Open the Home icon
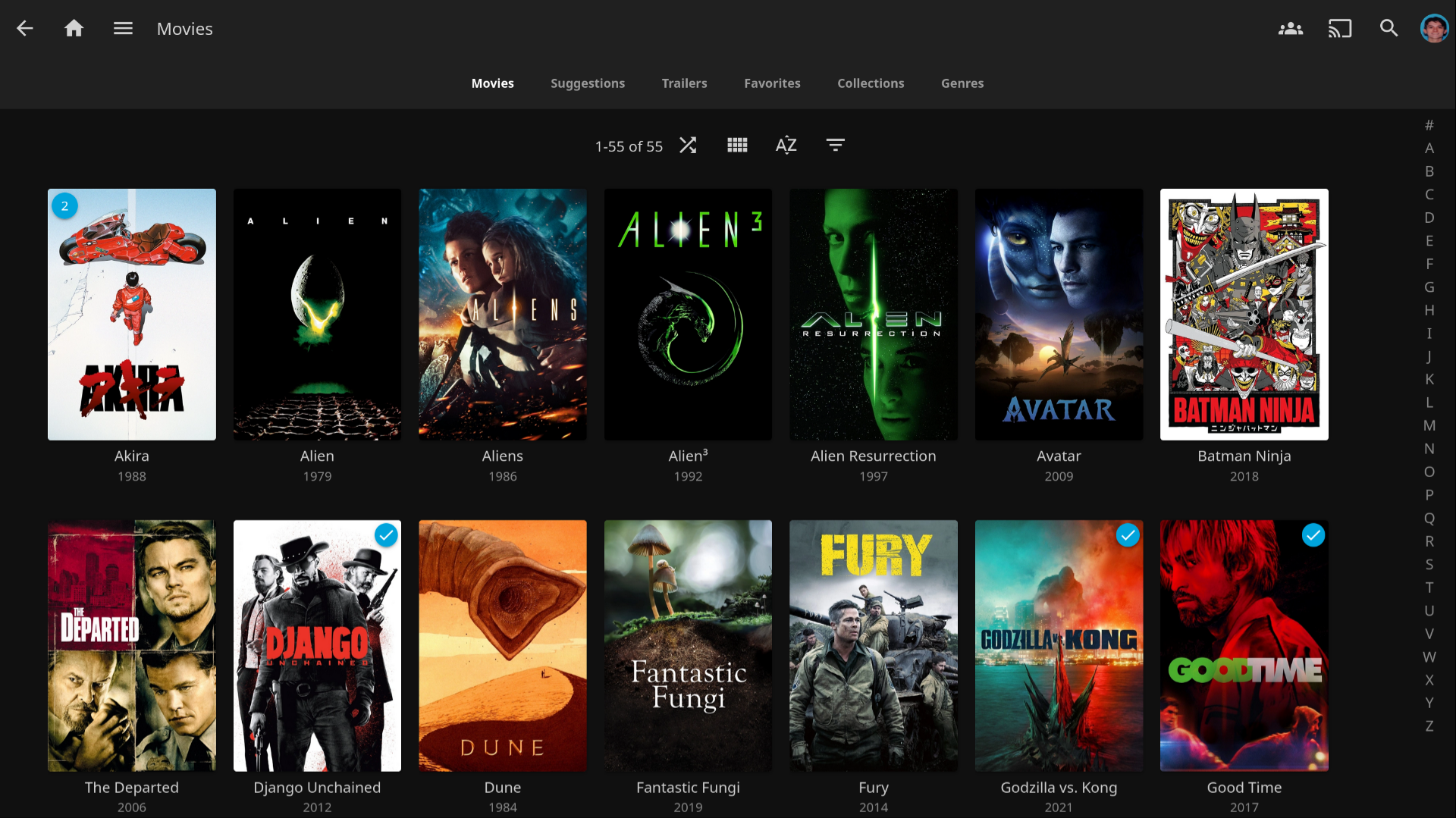This screenshot has width=1456, height=818. coord(74,29)
